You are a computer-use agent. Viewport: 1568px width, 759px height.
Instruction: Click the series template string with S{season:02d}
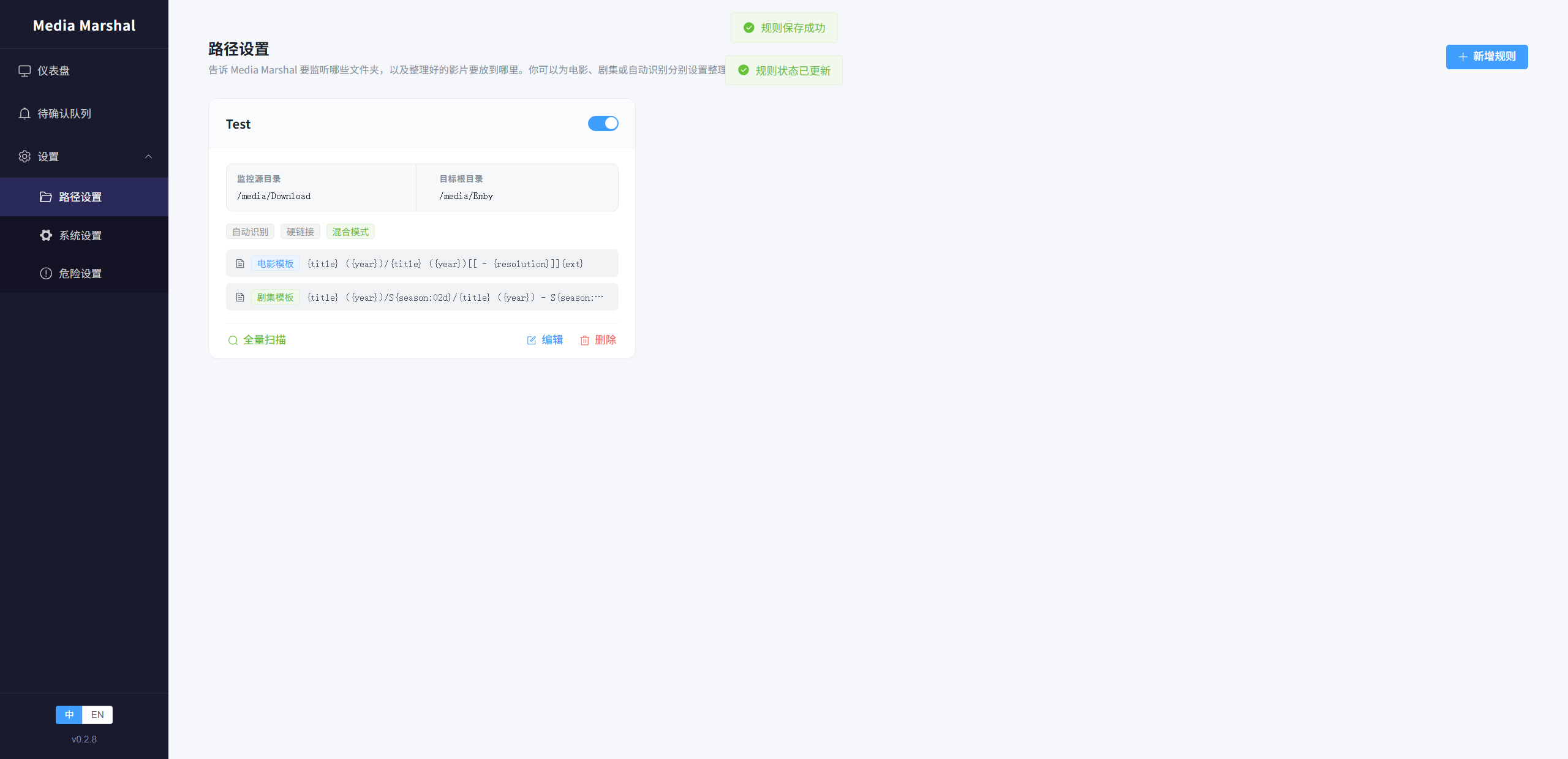click(455, 298)
